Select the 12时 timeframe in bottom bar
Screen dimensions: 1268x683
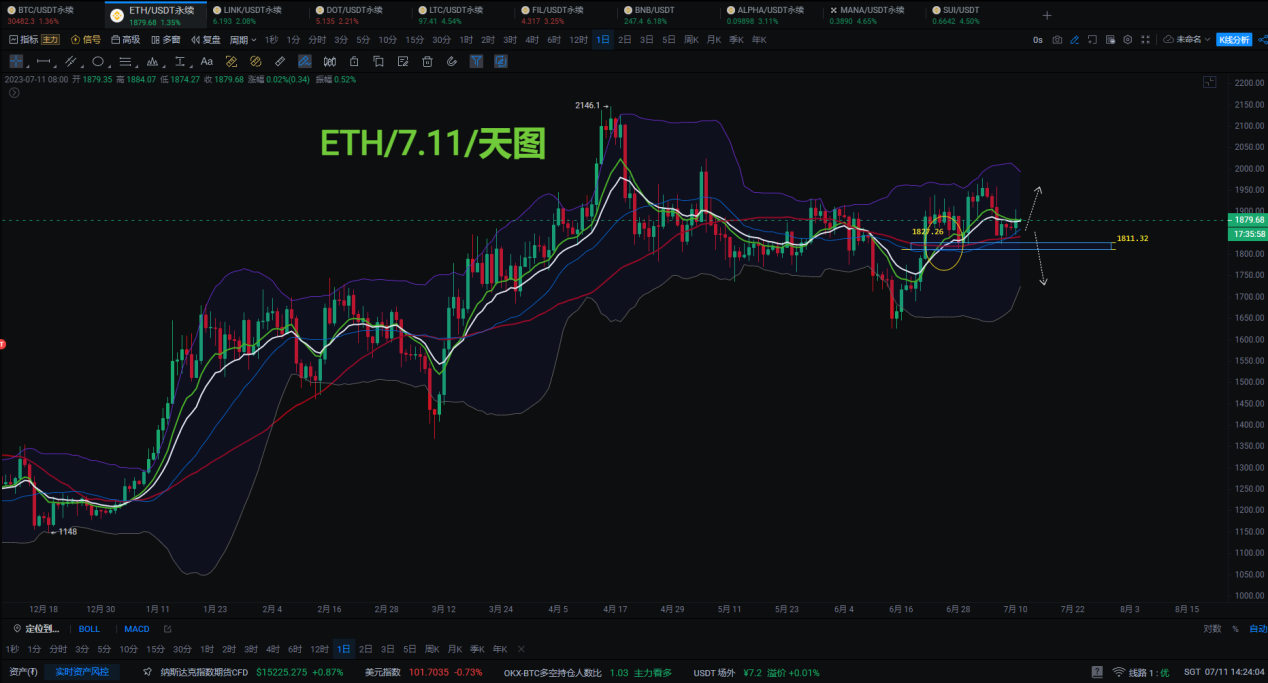319,649
